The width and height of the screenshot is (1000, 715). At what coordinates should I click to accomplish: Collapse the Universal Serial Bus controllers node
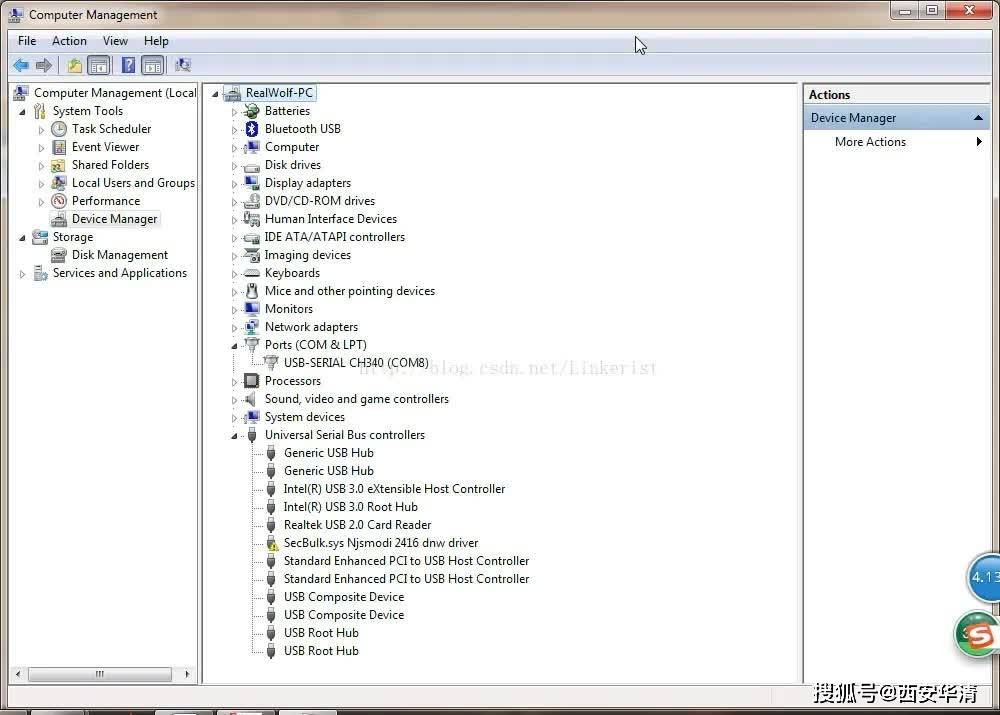234,435
